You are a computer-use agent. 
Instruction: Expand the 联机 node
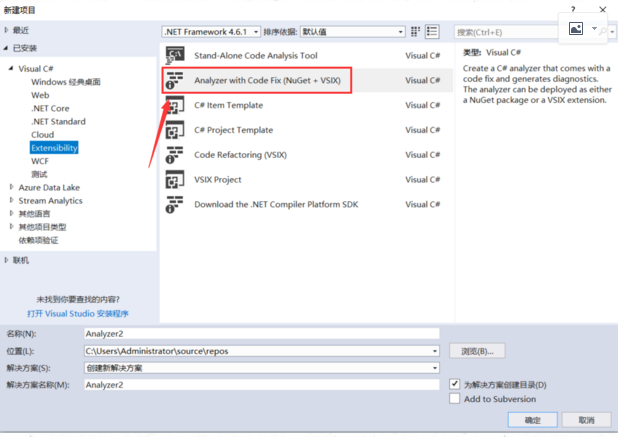[6, 260]
